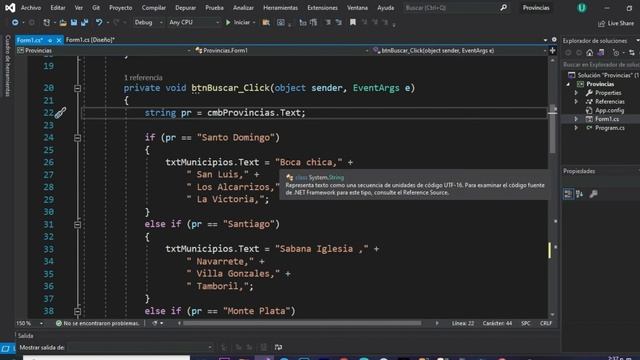Screen dimensions: 640x360
Task: Click the editor horizontal scrollbar
Action: tap(302, 323)
